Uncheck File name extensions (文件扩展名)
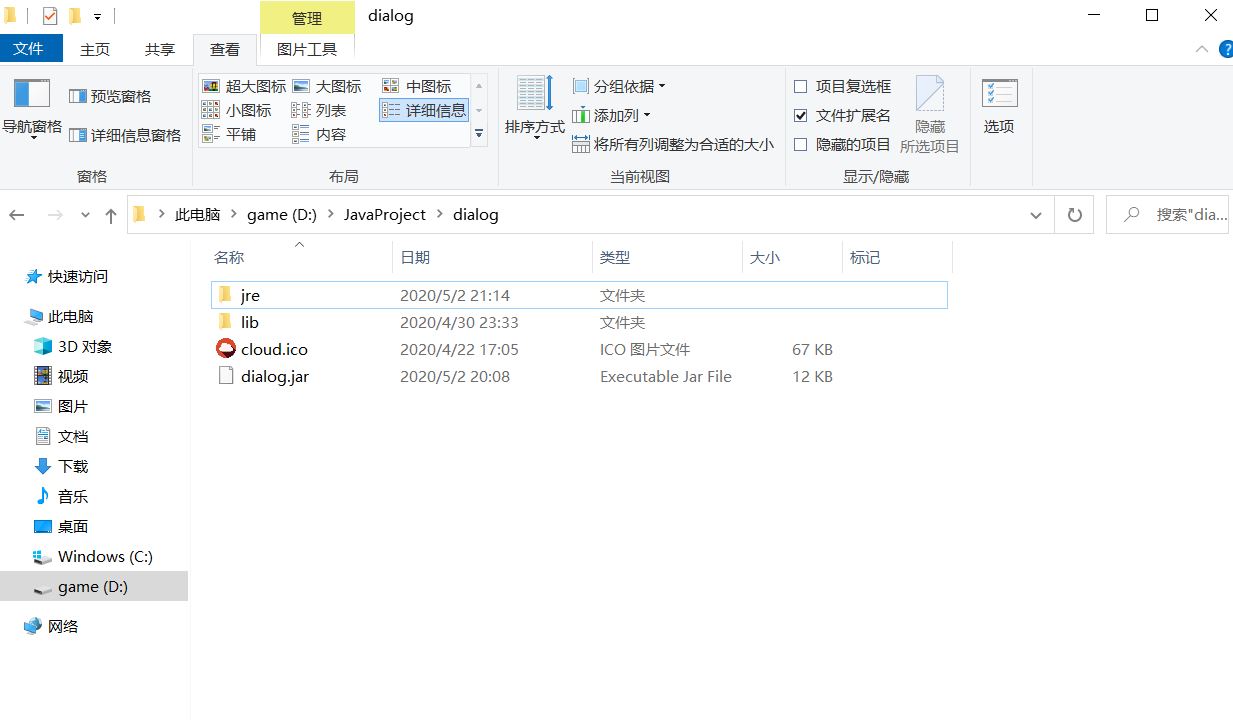 (x=800, y=115)
